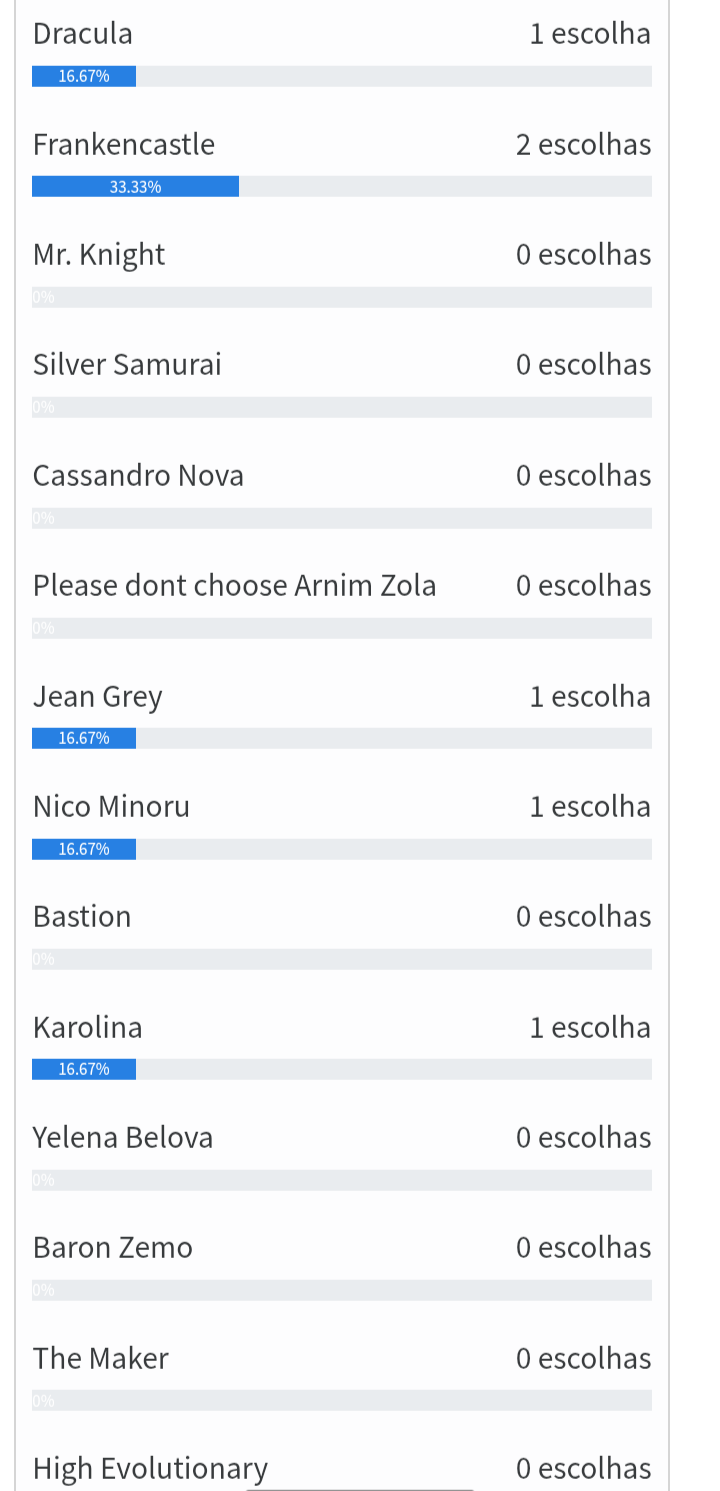The width and height of the screenshot is (720, 1491).
Task: Open the "1 escolha" count beside Nico Minoru
Action: [590, 807]
